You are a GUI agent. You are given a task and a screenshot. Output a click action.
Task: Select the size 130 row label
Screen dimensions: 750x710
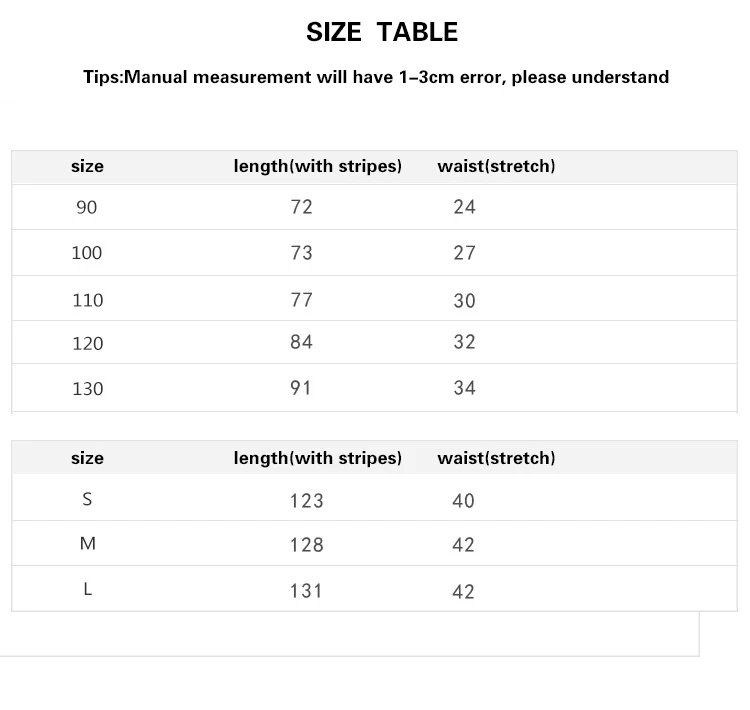click(88, 388)
